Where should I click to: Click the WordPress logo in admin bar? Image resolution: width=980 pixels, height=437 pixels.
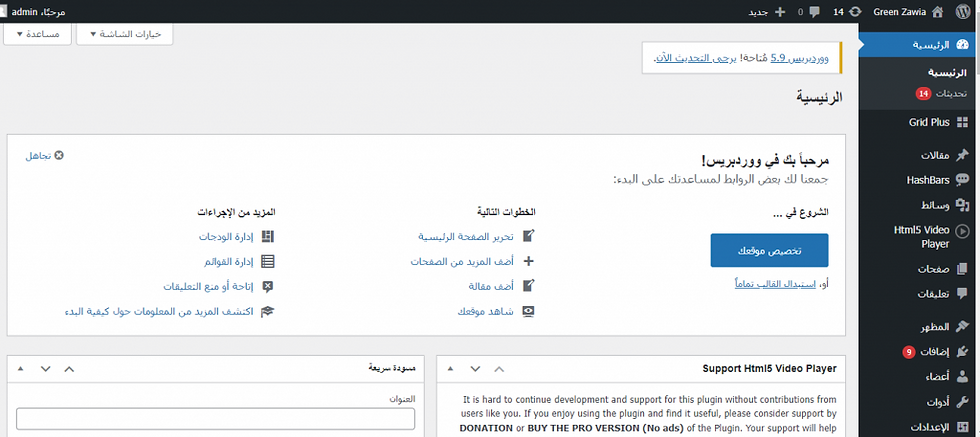click(962, 11)
